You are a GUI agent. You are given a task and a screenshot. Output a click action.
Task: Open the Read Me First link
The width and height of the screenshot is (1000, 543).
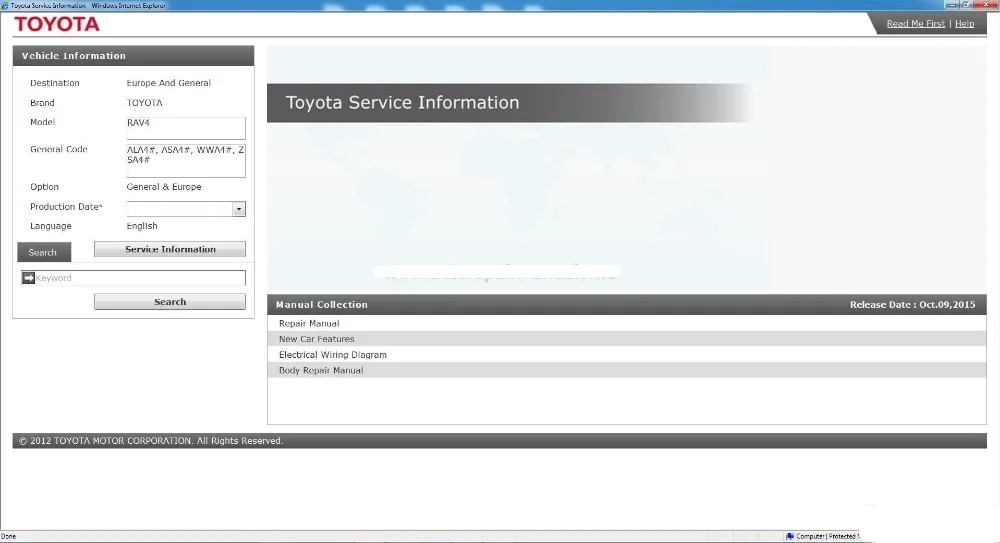tap(915, 24)
